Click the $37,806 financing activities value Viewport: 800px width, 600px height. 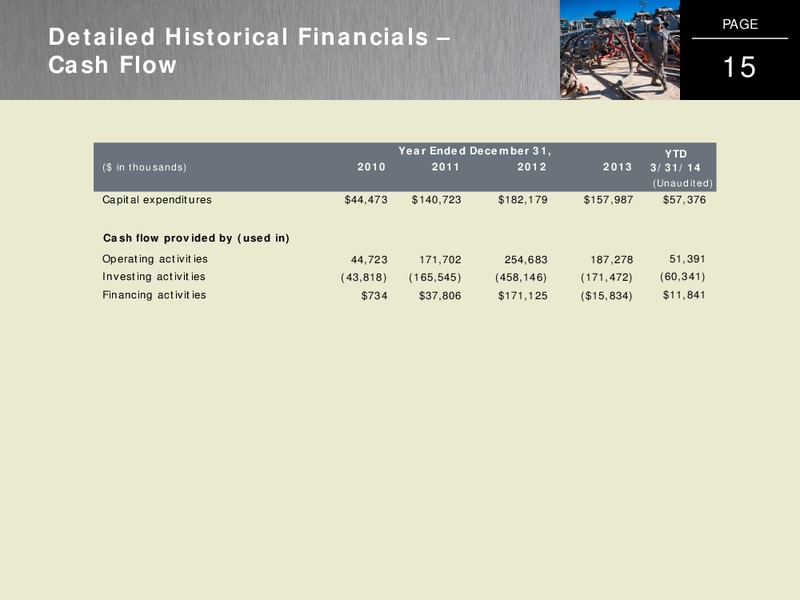point(440,296)
